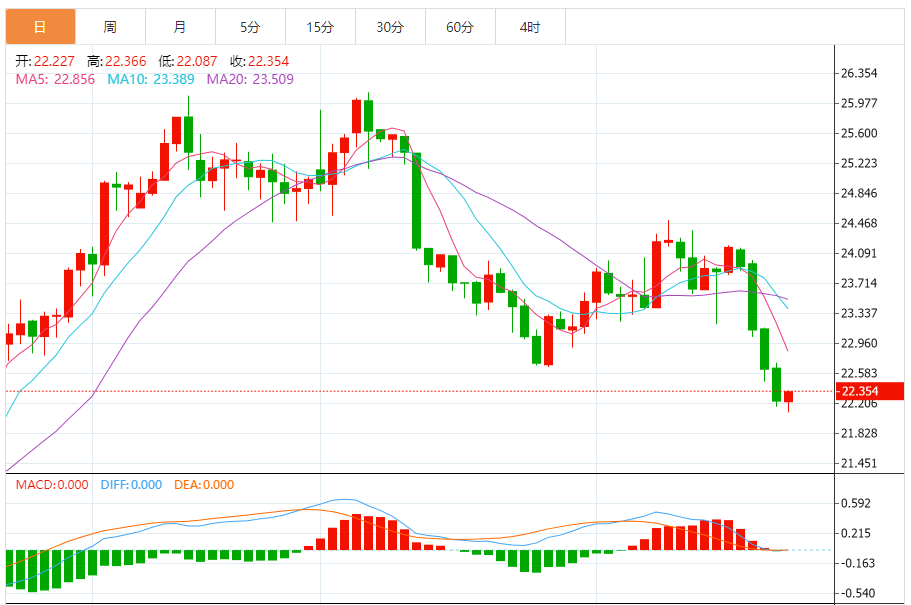Open the 60分 interval tab
Image resolution: width=911 pixels, height=605 pixels.
pyautogui.click(x=461, y=27)
